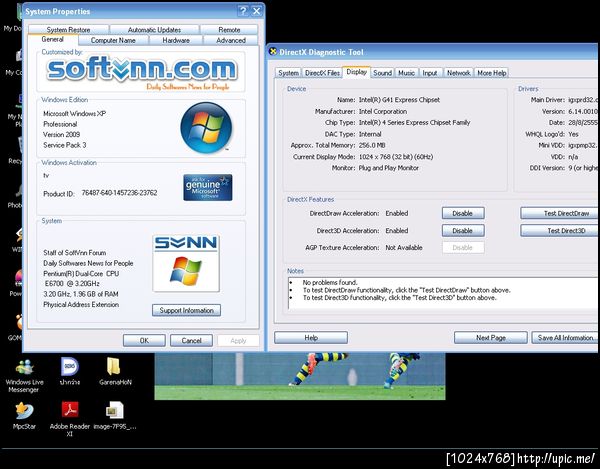Image resolution: width=600 pixels, height=469 pixels.
Task: Open the Sound tab
Action: (x=382, y=73)
